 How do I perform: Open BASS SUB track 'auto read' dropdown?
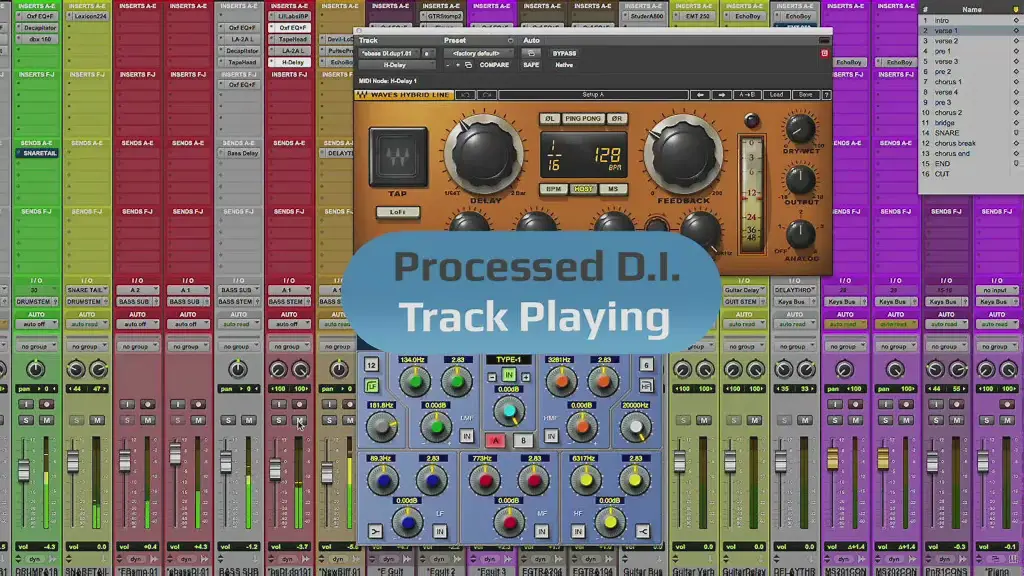(x=238, y=324)
